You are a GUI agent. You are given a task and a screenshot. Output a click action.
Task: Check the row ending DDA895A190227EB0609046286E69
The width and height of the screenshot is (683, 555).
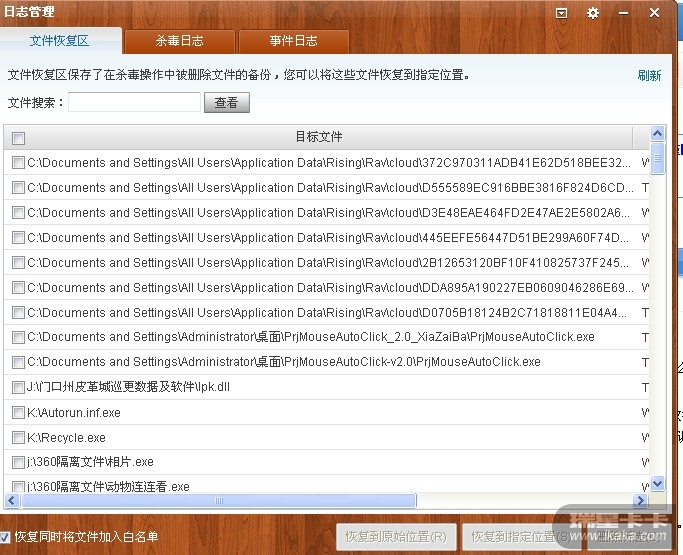[x=18, y=288]
